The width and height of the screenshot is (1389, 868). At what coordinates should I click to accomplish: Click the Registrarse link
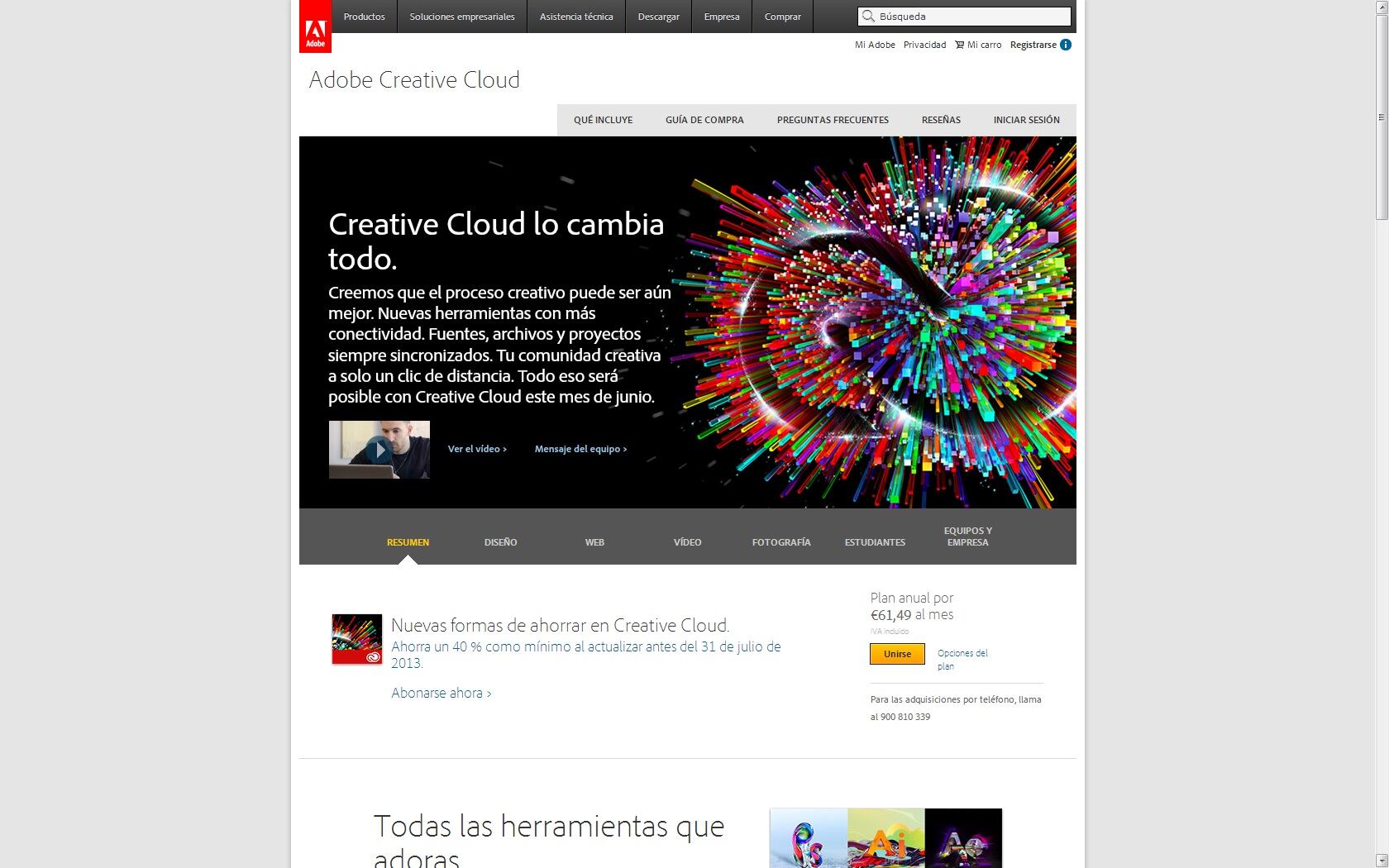coord(1033,45)
